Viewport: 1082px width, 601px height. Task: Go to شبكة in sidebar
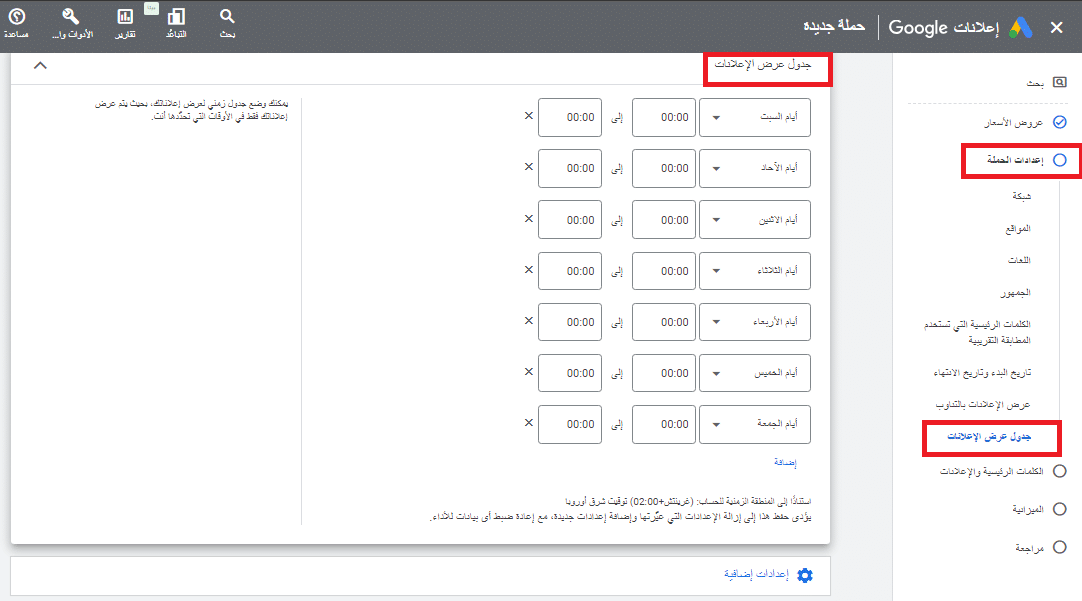click(1021, 197)
